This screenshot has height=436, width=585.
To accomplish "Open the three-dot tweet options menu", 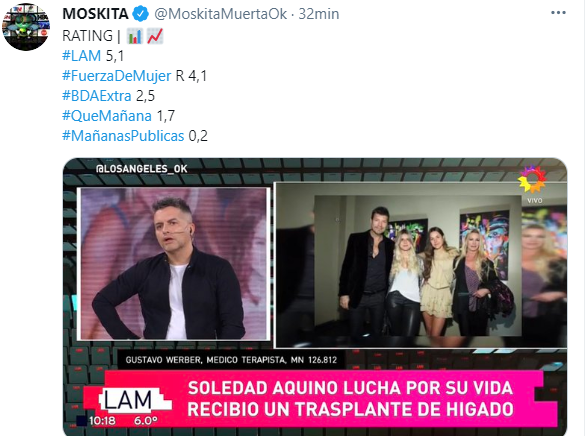I will point(558,13).
